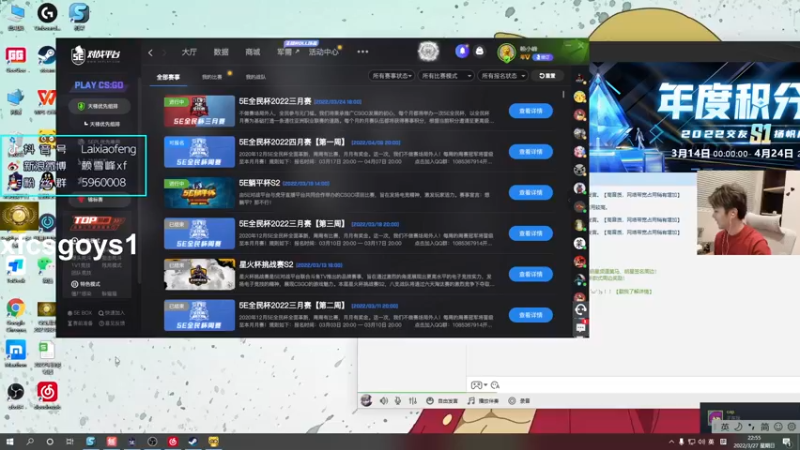Open the 大厅 lobby menu
The width and height of the screenshot is (800, 450).
coord(189,52)
